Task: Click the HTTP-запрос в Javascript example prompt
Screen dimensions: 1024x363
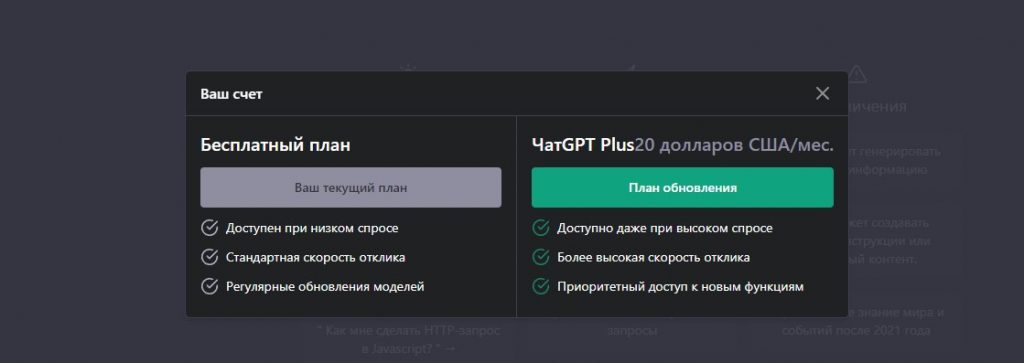Action: click(408, 339)
